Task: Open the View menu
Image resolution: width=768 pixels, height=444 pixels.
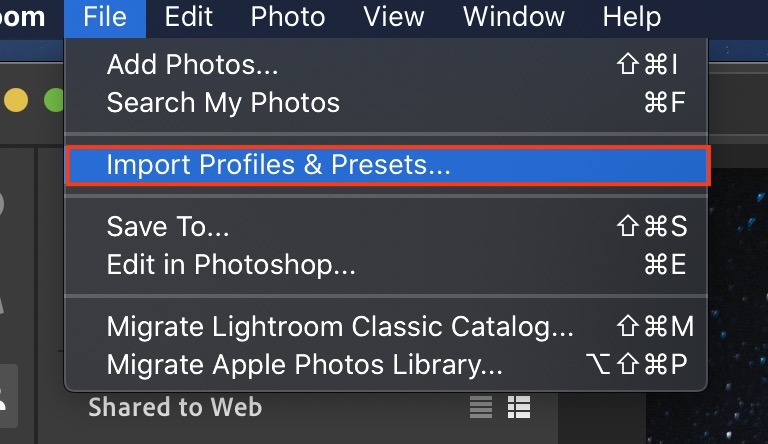Action: click(393, 17)
